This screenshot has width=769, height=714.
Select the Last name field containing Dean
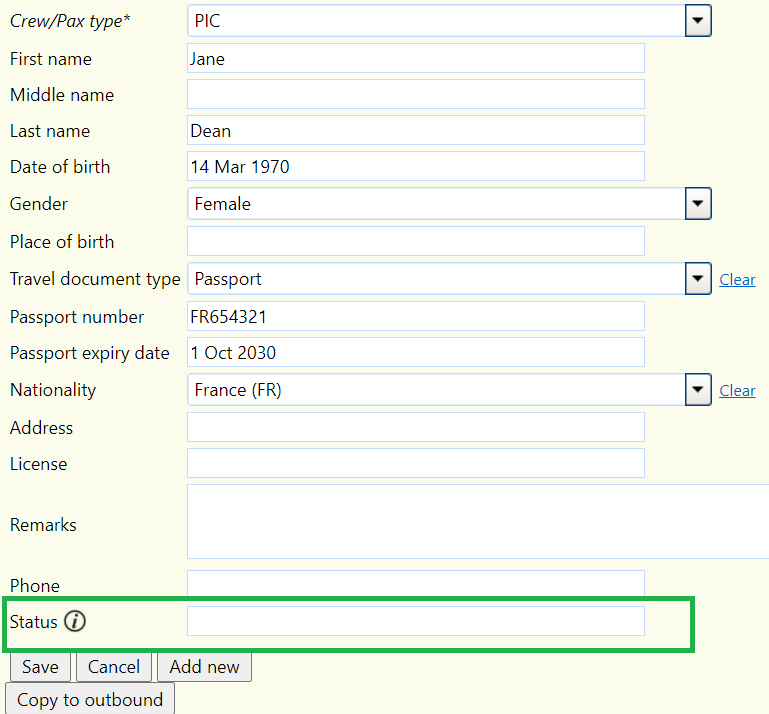tap(416, 130)
